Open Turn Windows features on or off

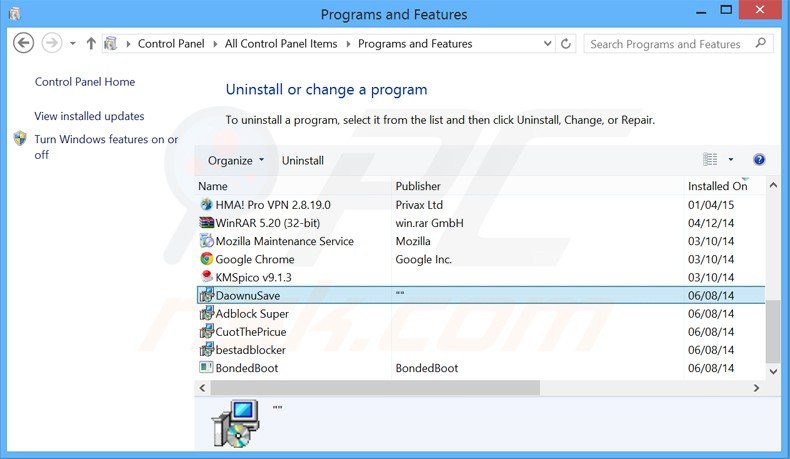pyautogui.click(x=106, y=147)
